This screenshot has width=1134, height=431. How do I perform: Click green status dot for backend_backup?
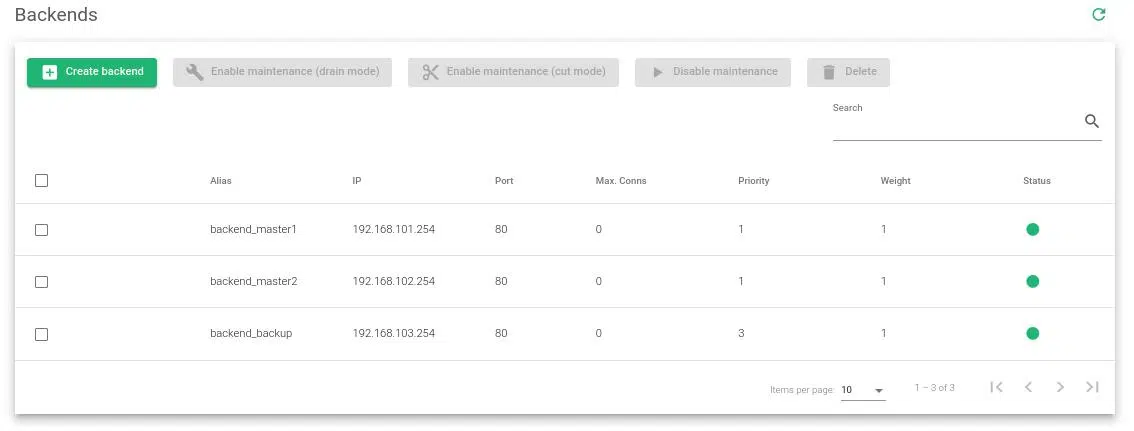[x=1032, y=334]
